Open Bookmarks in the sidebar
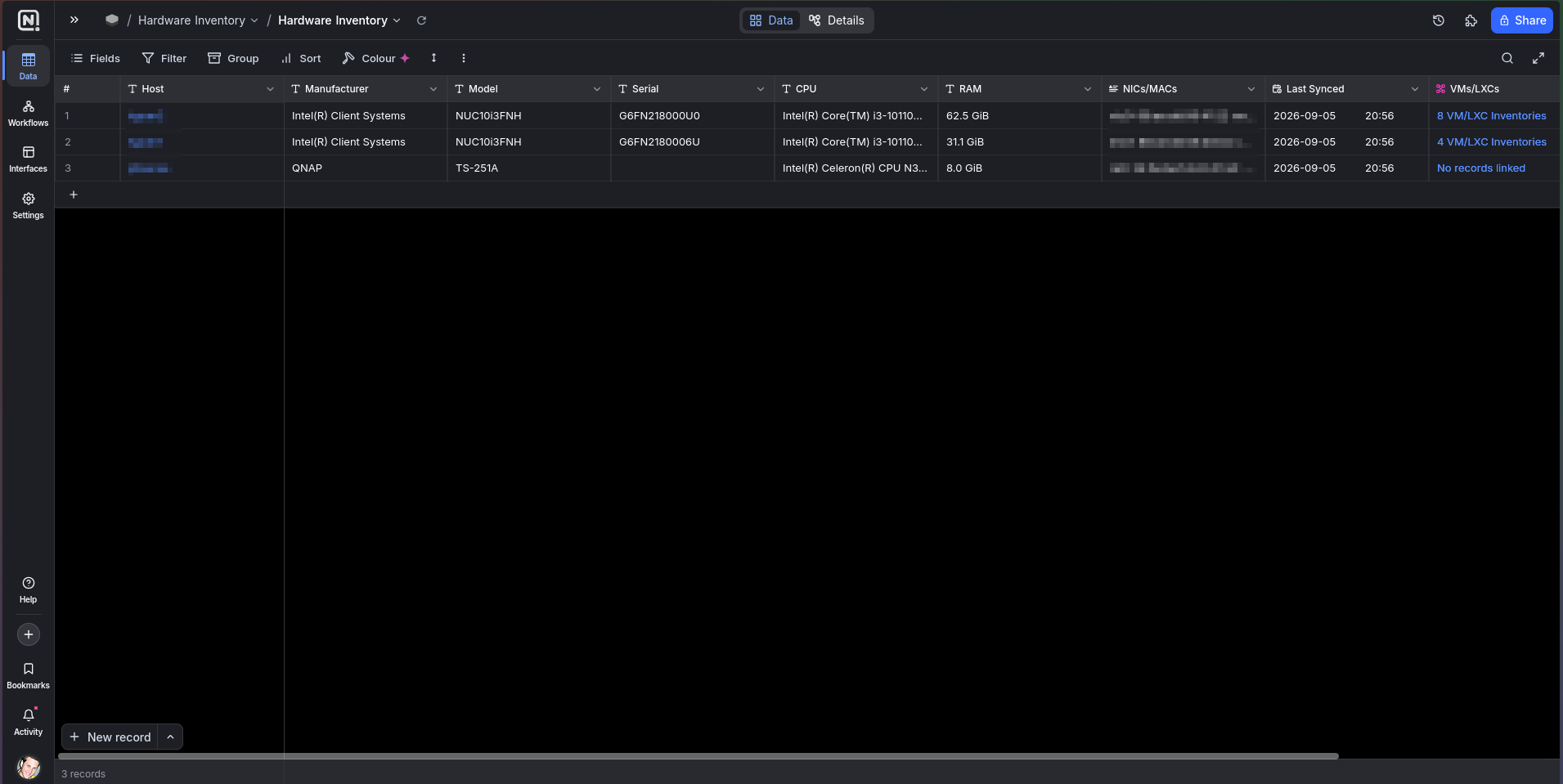The width and height of the screenshot is (1563, 784). pos(29,675)
